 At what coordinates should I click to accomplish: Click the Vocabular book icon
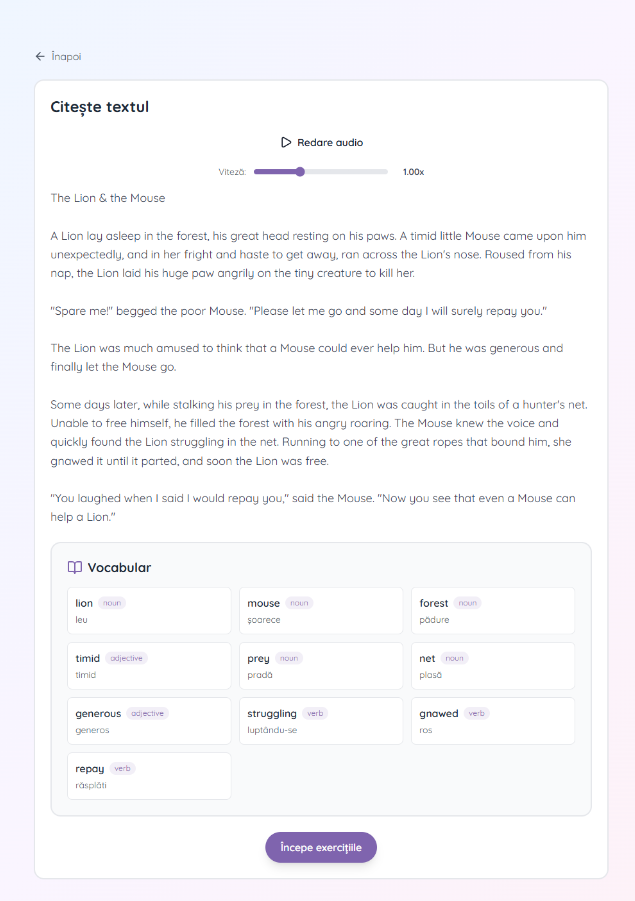[x=75, y=568]
